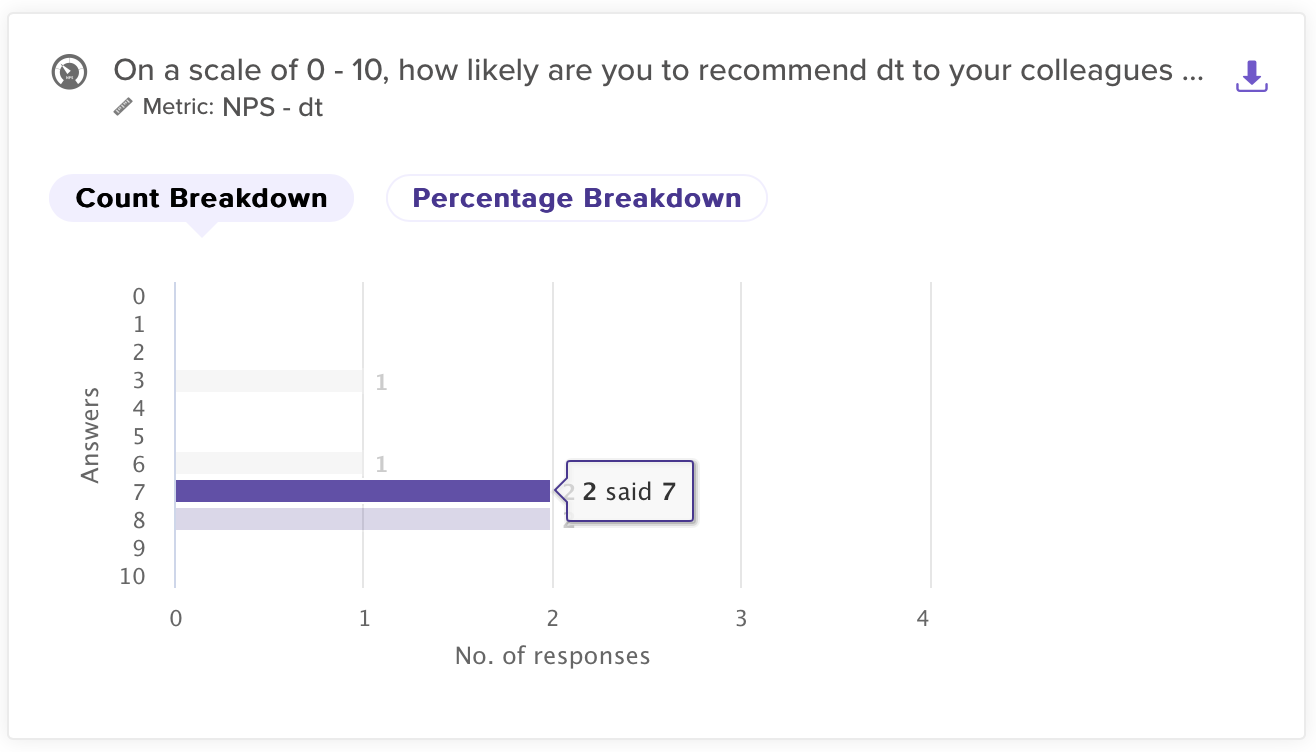This screenshot has height=752, width=1316.
Task: Click the ruler icon next to Metric
Action: point(123,106)
